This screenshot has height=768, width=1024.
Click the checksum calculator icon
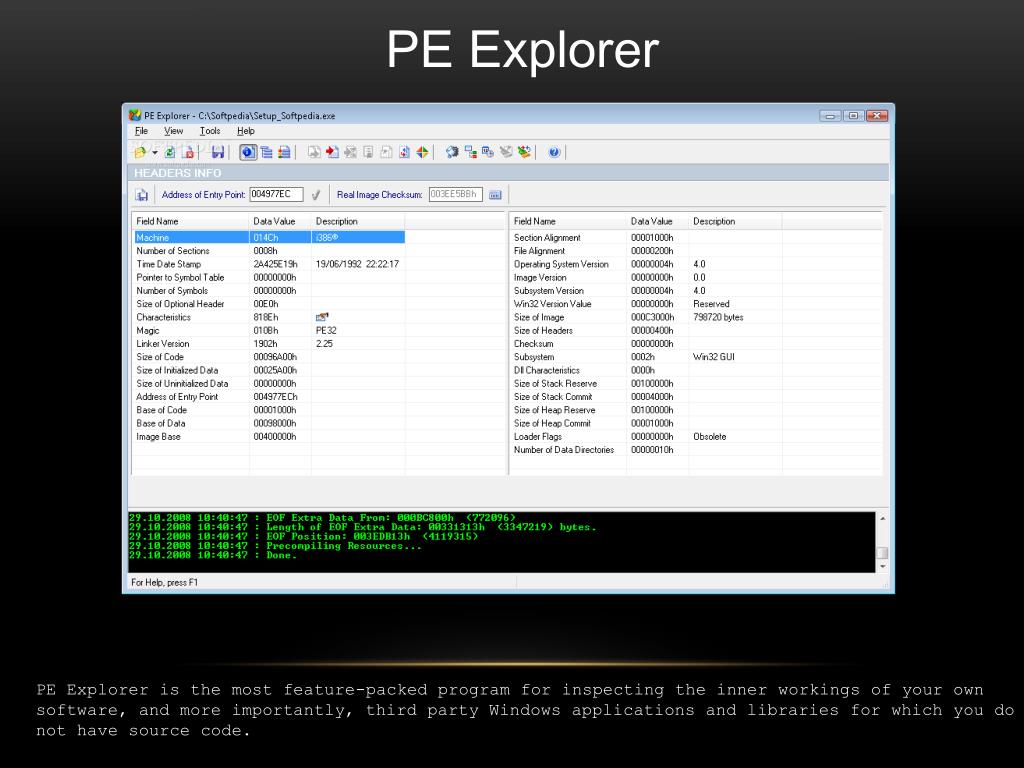pyautogui.click(x=495, y=195)
